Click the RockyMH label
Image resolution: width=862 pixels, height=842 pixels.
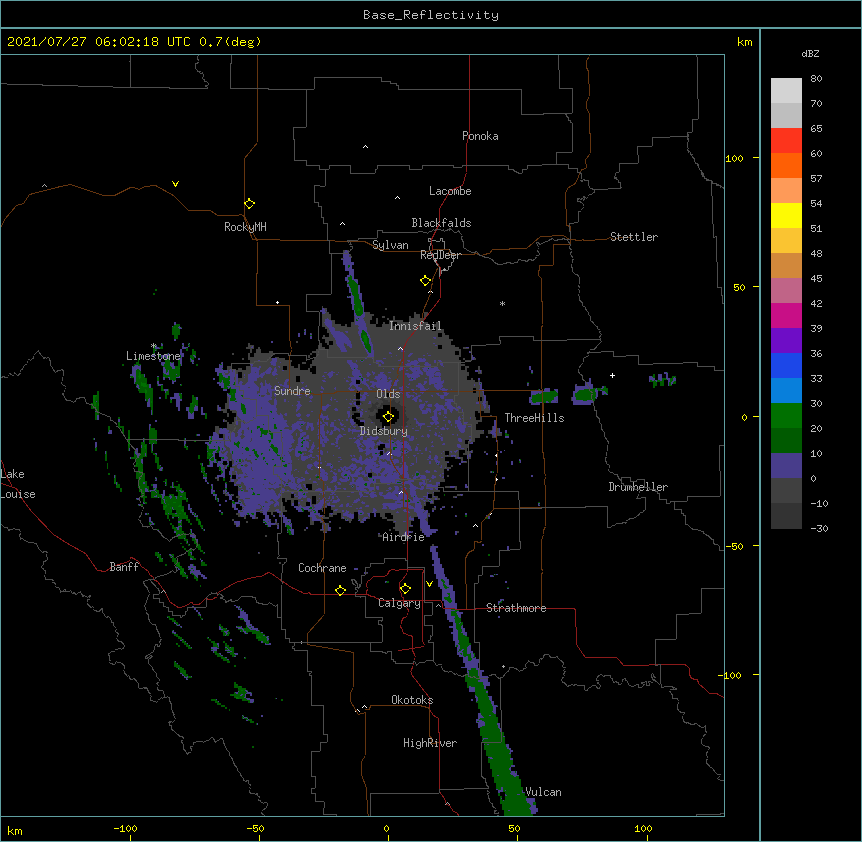pos(245,227)
